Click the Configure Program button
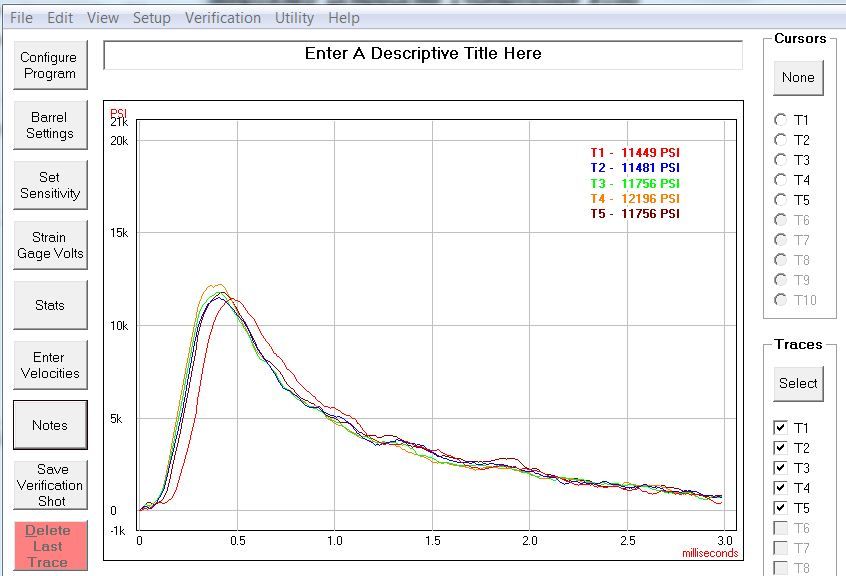Screen dimensions: 846x576 [x=49, y=66]
